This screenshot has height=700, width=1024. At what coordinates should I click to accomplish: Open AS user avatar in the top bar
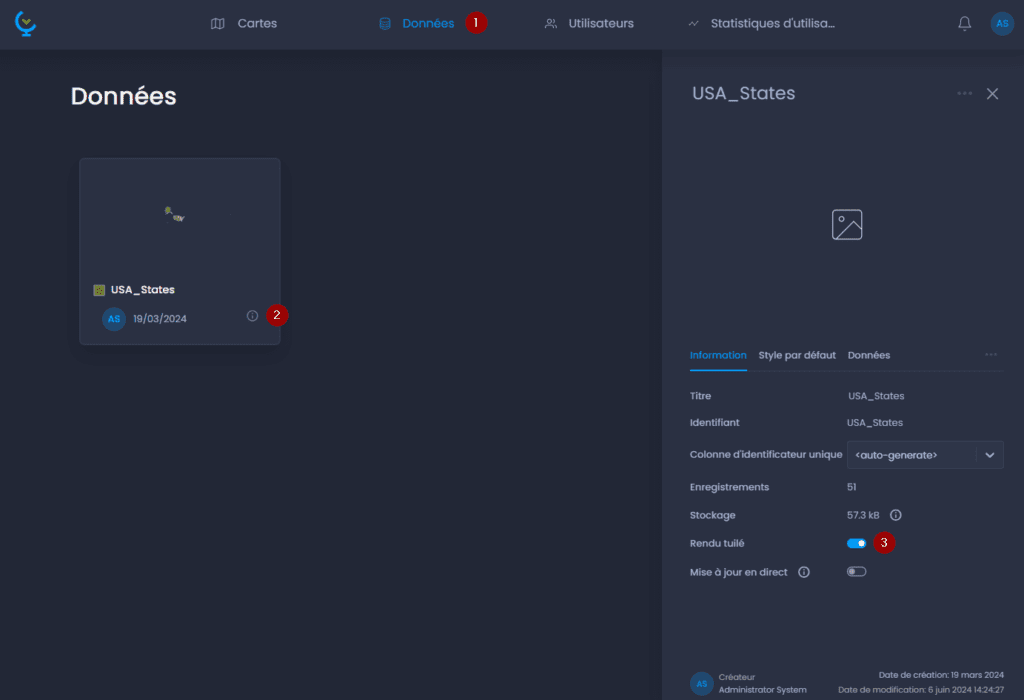click(1002, 24)
